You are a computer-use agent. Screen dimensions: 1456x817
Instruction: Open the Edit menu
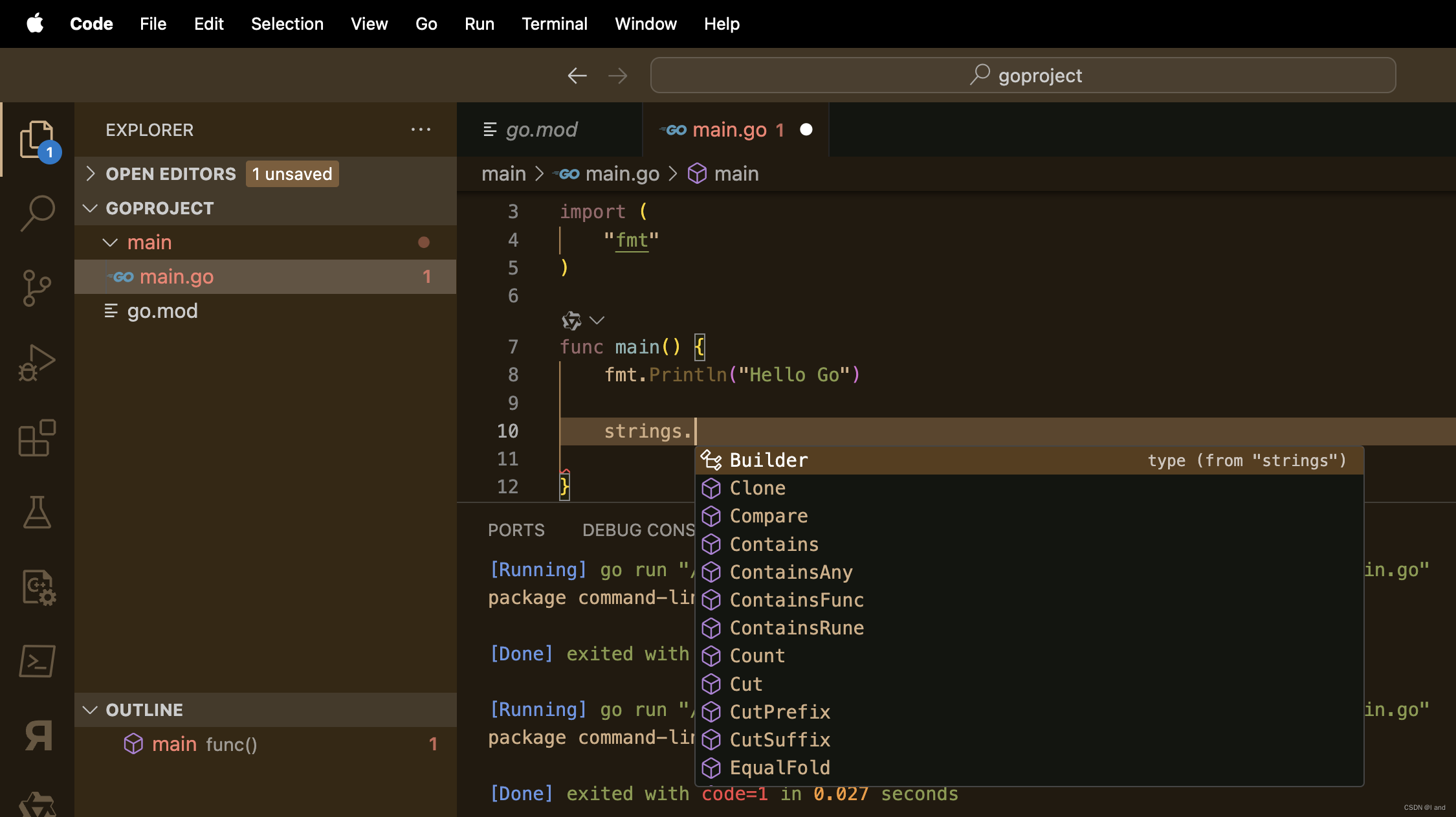[208, 24]
